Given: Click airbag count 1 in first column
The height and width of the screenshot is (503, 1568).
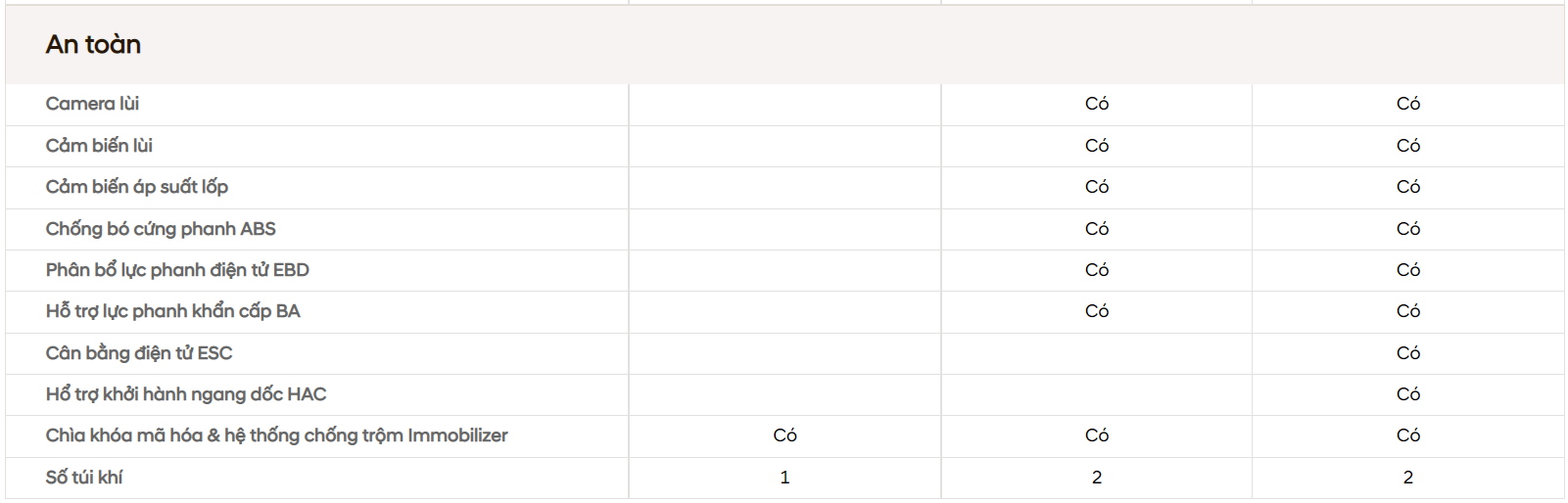Looking at the screenshot, I should (x=784, y=478).
